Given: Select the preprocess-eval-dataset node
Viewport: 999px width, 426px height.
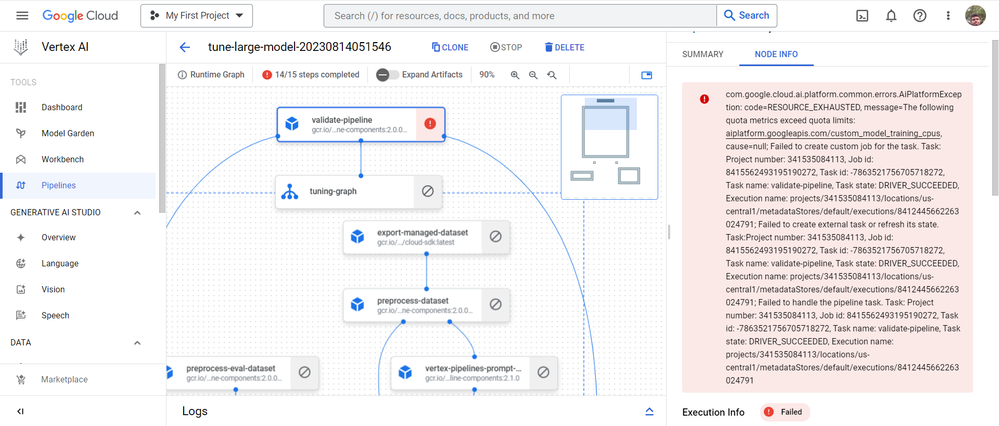Looking at the screenshot, I should tap(242, 373).
